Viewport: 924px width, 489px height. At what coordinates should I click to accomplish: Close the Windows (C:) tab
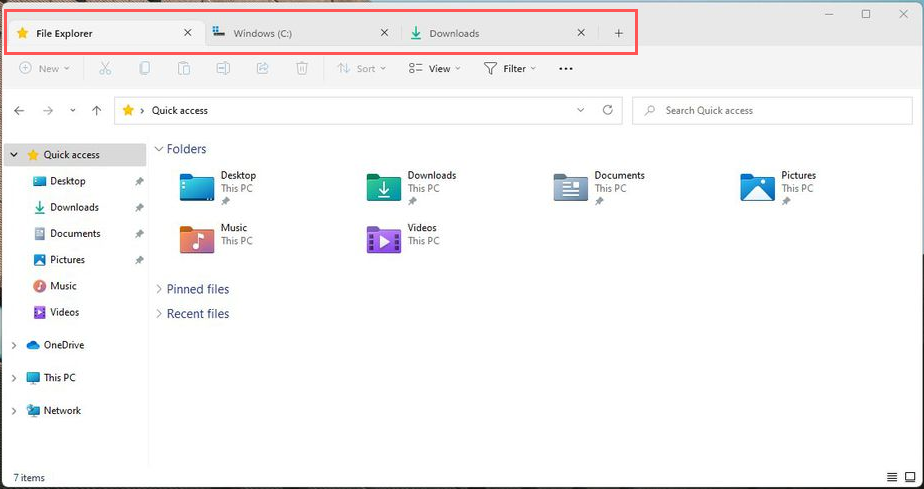pos(384,33)
